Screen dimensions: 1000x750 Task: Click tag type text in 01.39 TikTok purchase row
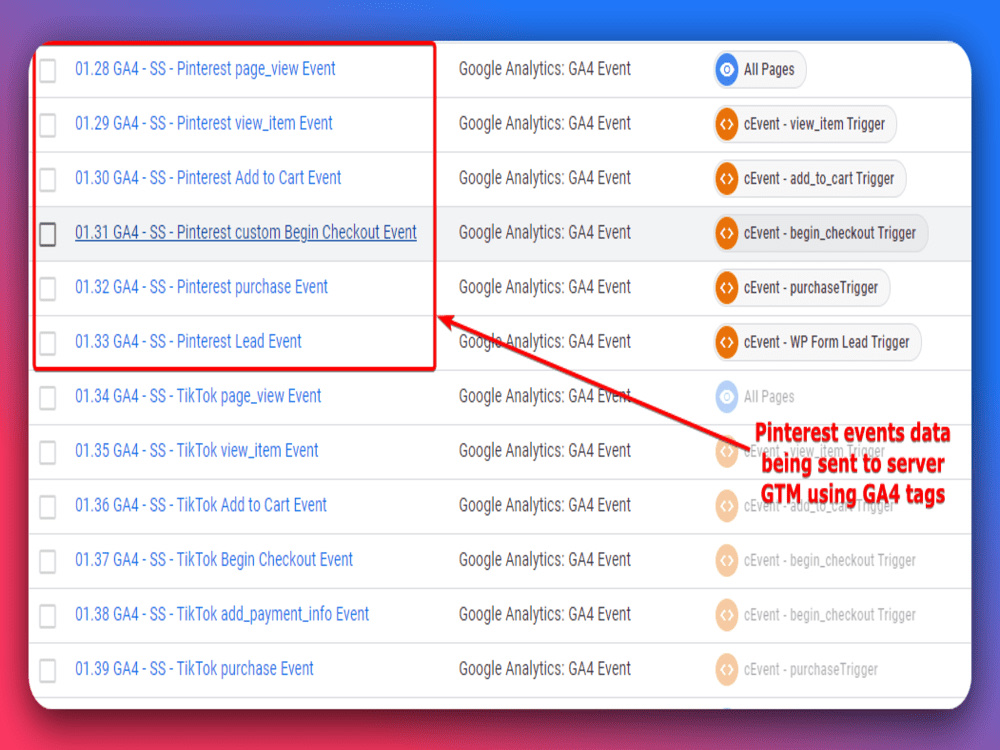[x=545, y=669]
